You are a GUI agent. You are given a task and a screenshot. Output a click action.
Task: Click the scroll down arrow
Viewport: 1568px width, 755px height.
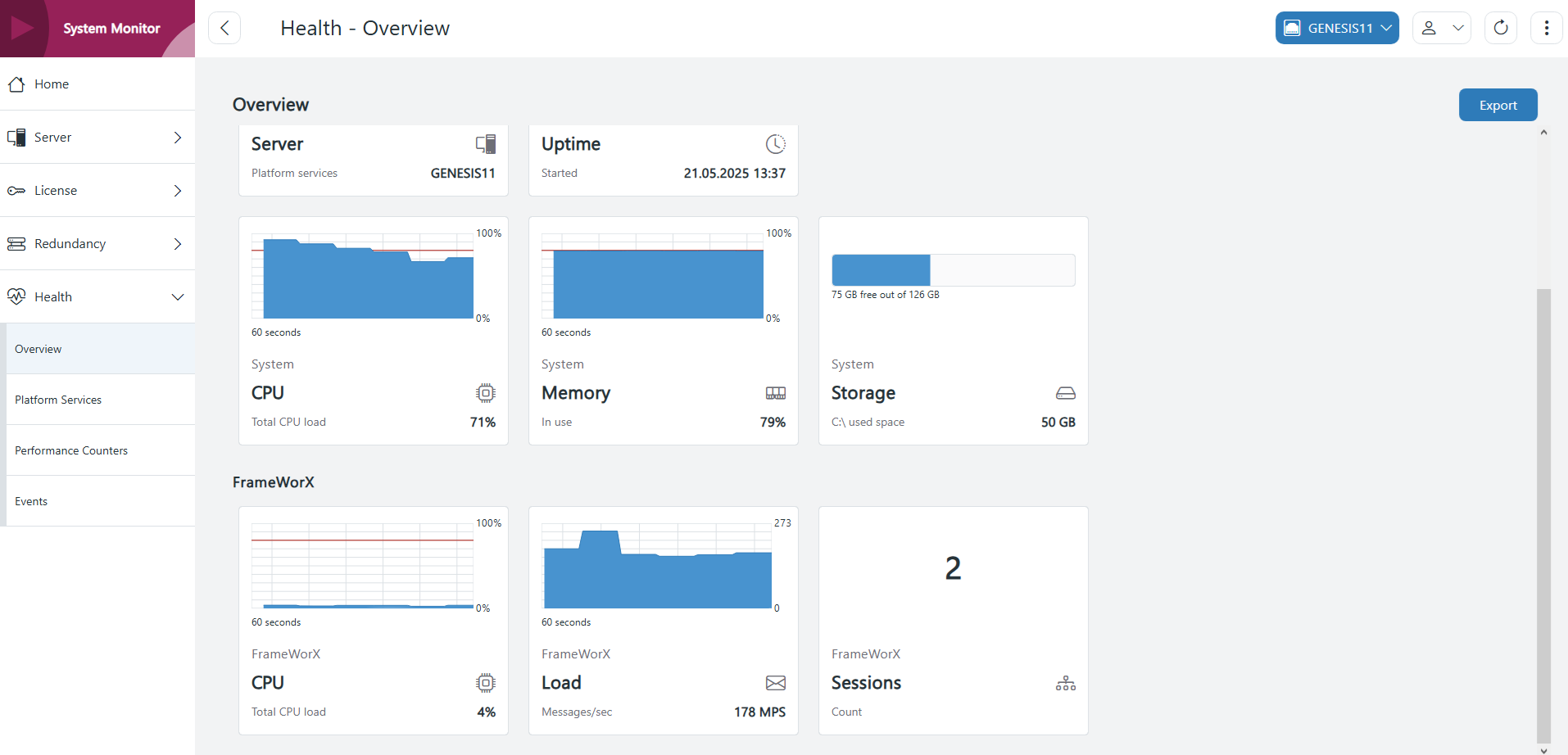tap(1543, 749)
